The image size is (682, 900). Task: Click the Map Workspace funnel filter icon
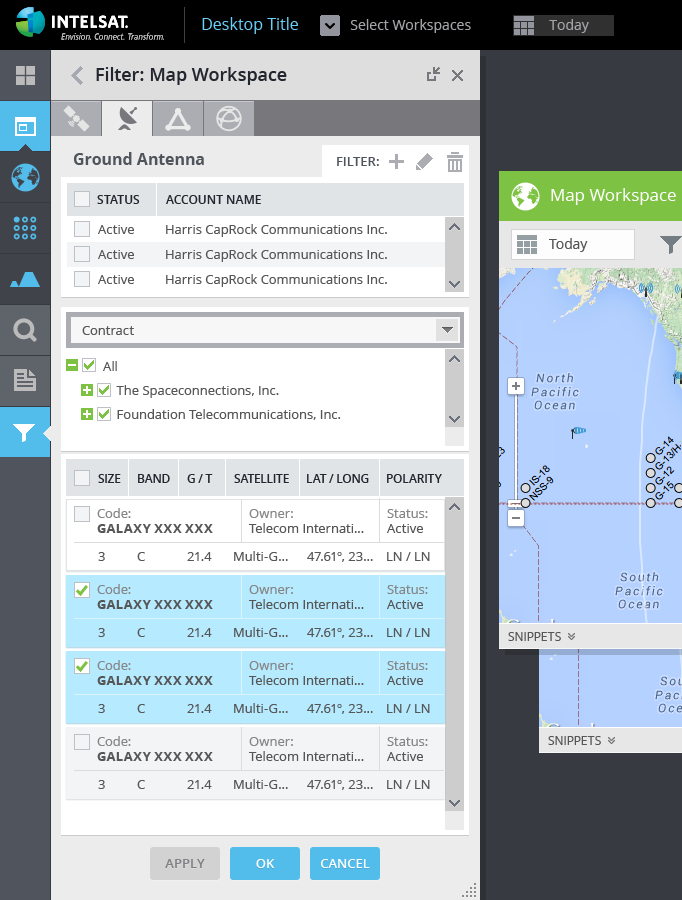(x=670, y=245)
